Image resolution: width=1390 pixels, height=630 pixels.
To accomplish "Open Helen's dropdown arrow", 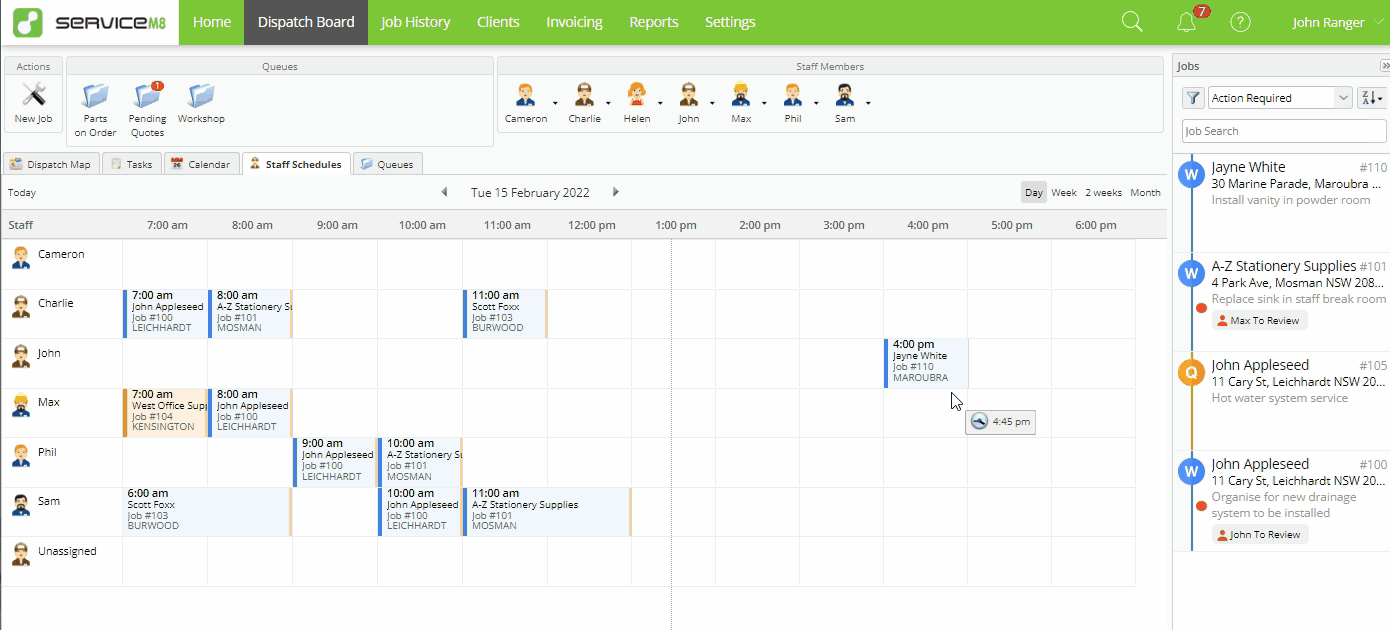I will pos(660,103).
